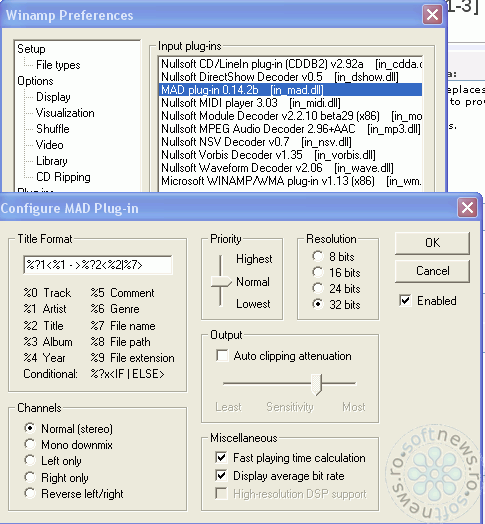The width and height of the screenshot is (485, 524).
Task: Click the Priority slider thumb
Action: click(221, 281)
